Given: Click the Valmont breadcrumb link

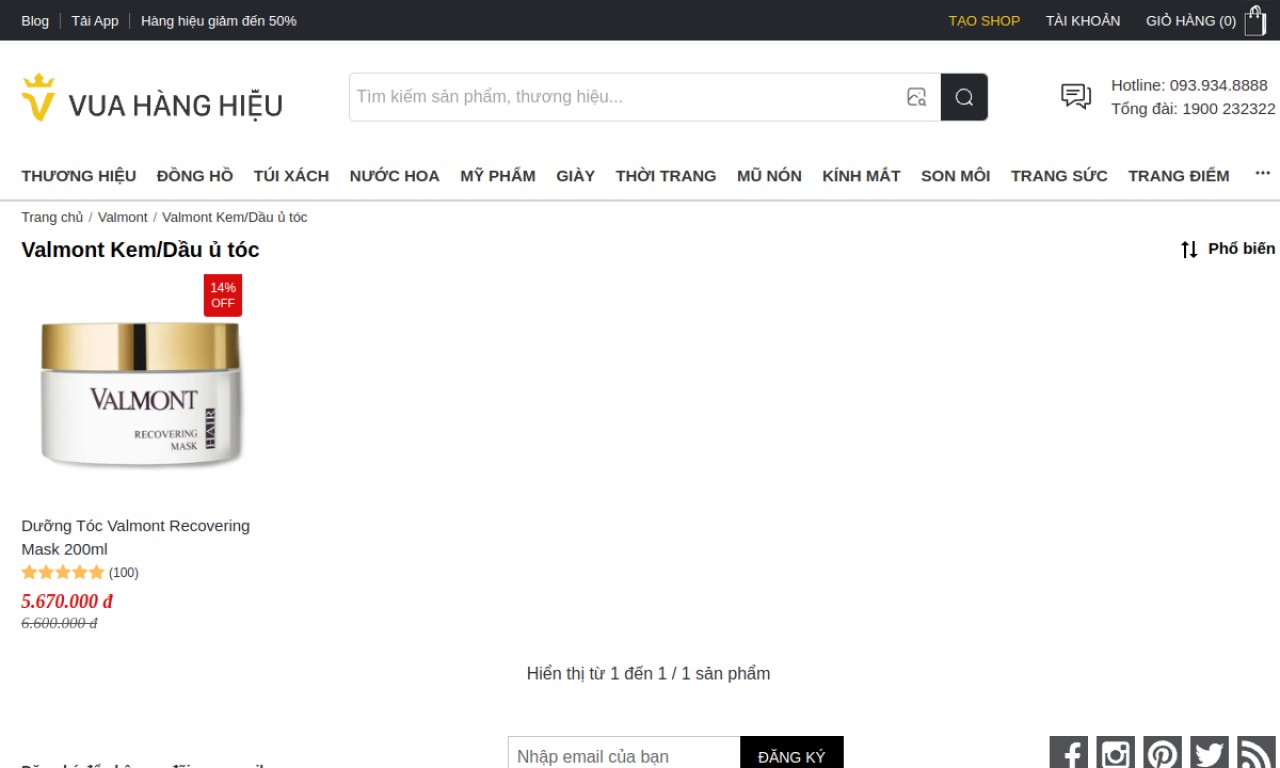Looking at the screenshot, I should tap(122, 217).
